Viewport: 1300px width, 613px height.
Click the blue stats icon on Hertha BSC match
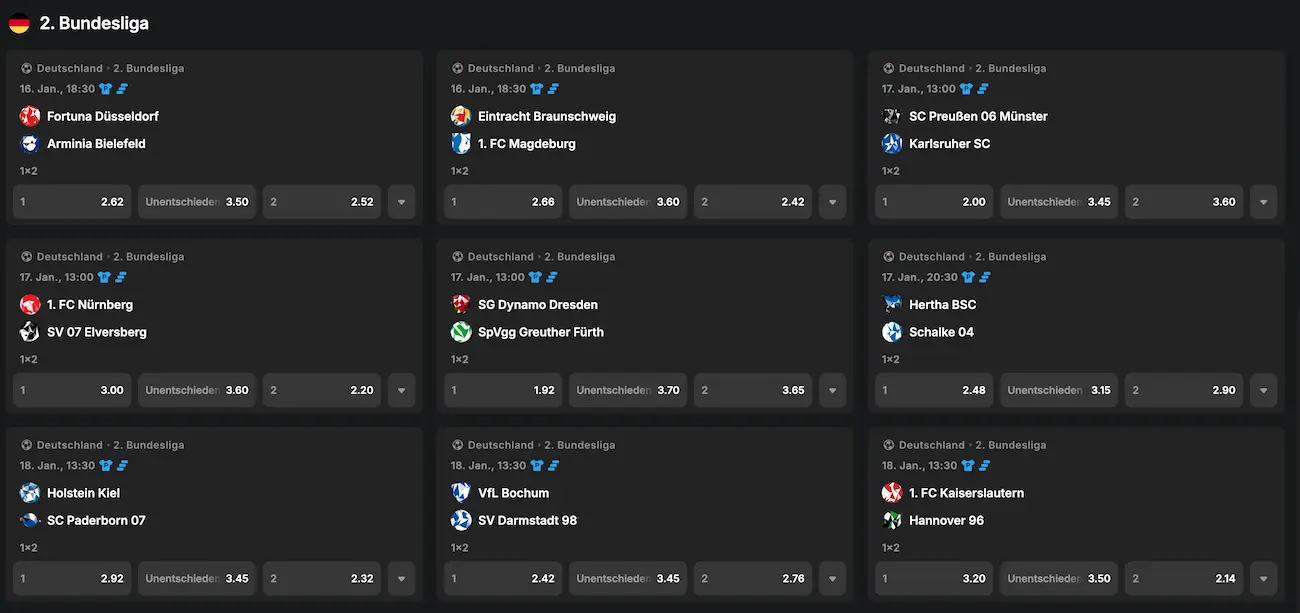click(984, 277)
